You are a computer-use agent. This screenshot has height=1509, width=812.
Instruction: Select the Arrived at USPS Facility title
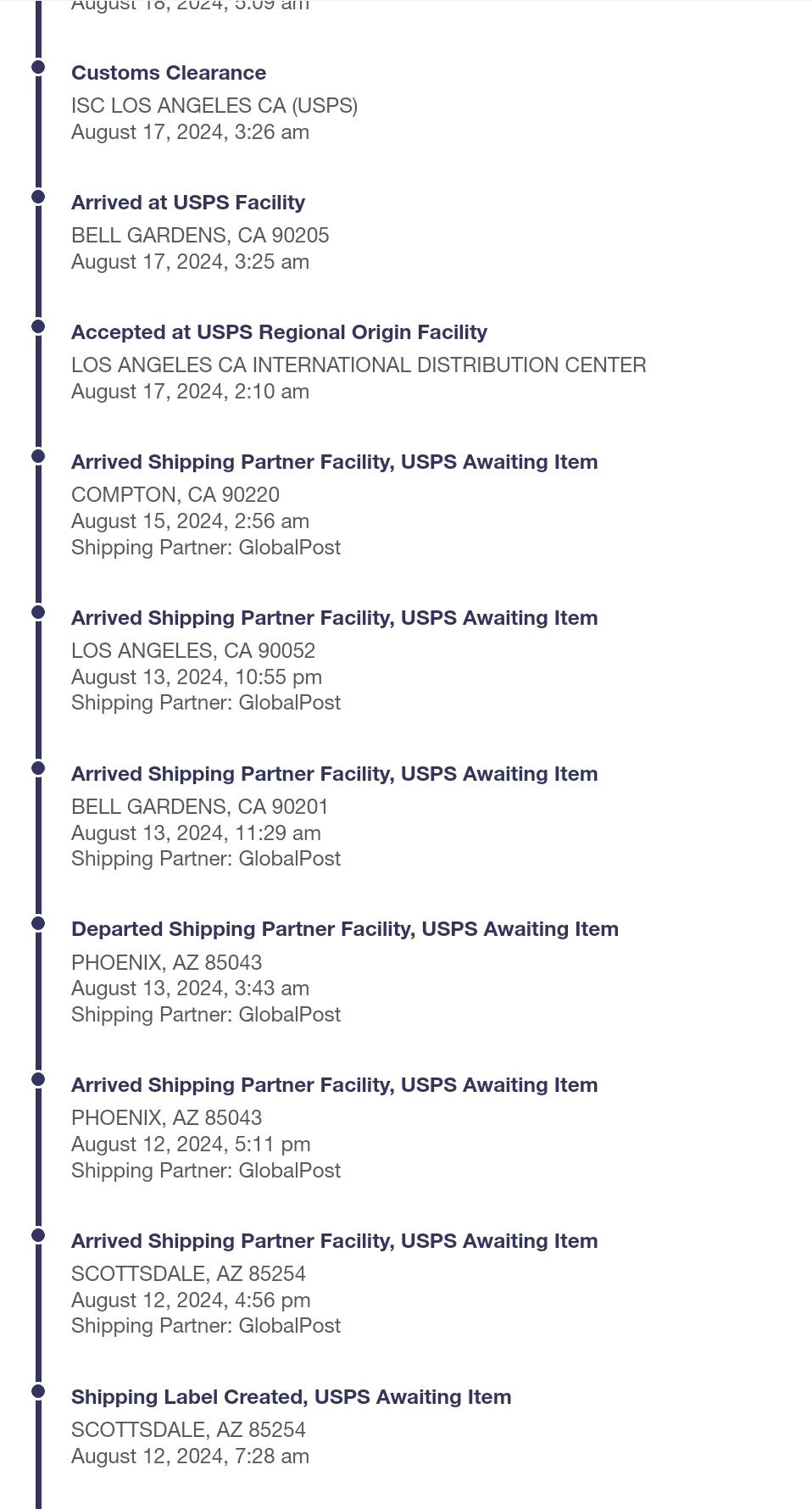click(188, 203)
